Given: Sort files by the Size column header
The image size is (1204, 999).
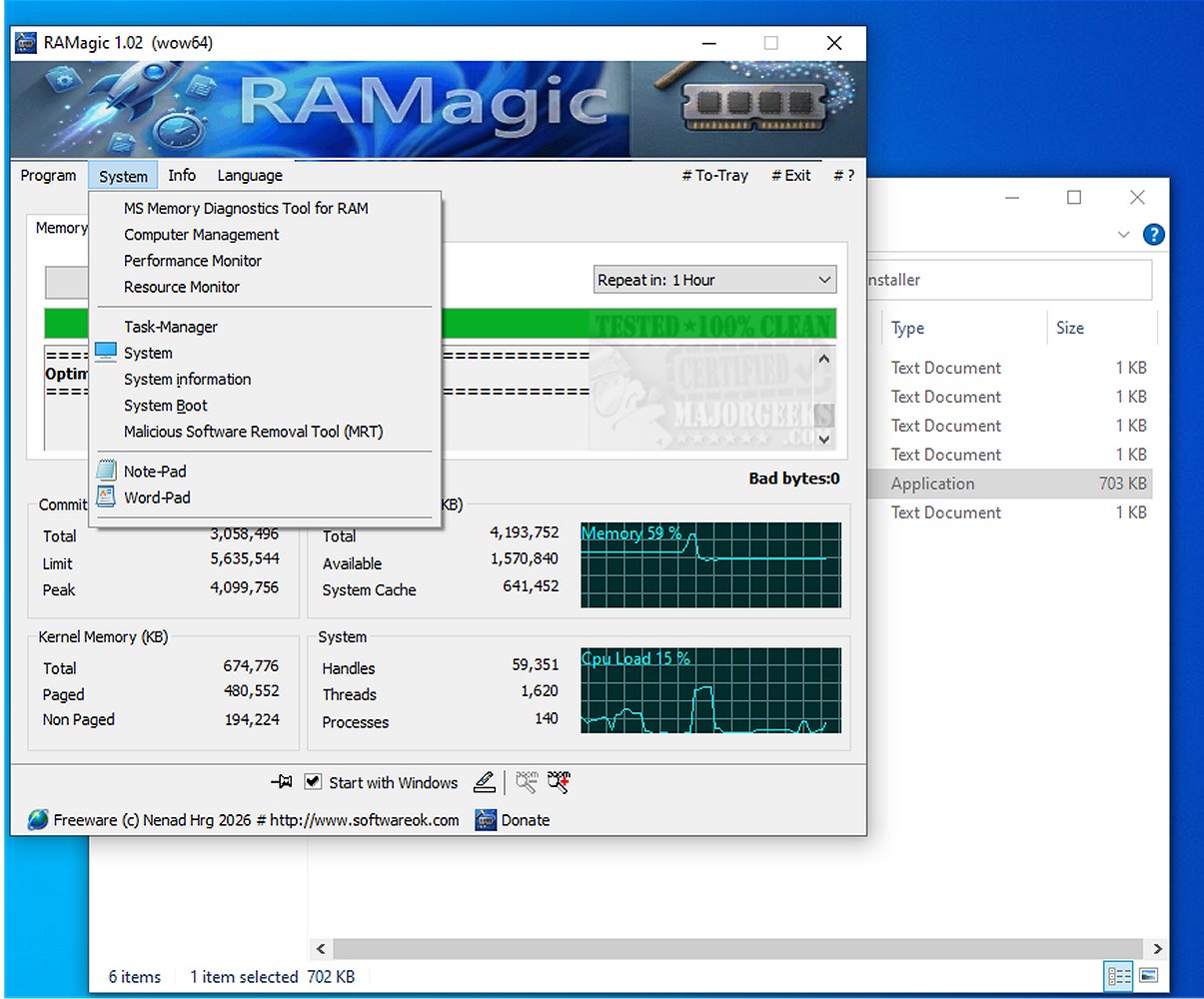Looking at the screenshot, I should [1069, 328].
